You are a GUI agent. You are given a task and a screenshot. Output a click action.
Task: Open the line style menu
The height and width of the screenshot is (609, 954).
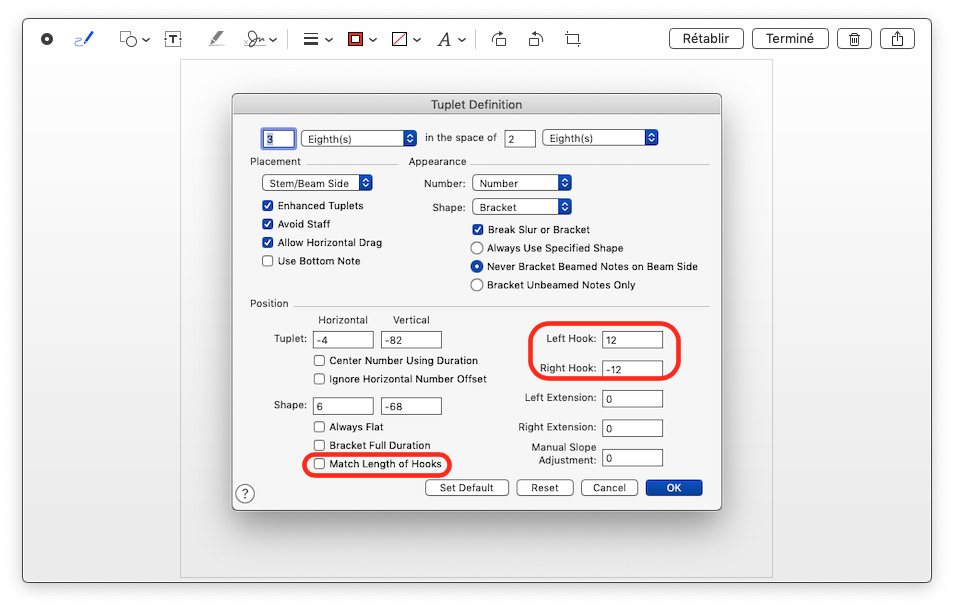(317, 39)
